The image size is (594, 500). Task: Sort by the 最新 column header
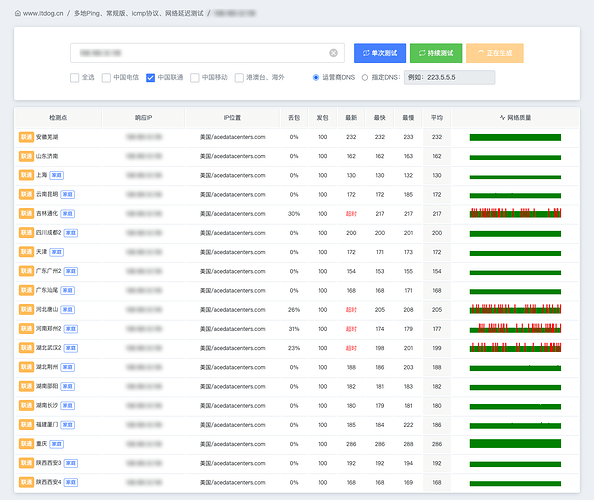tap(351, 118)
